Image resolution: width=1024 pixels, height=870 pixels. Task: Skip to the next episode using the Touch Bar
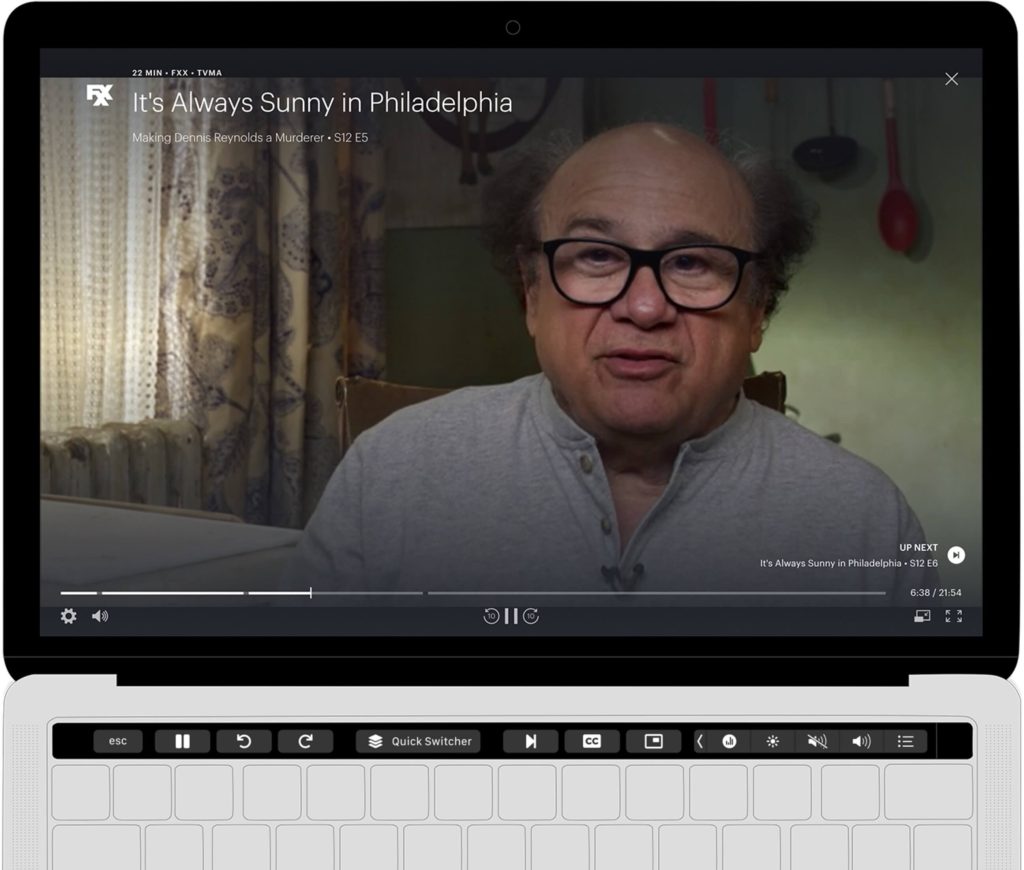pos(530,741)
